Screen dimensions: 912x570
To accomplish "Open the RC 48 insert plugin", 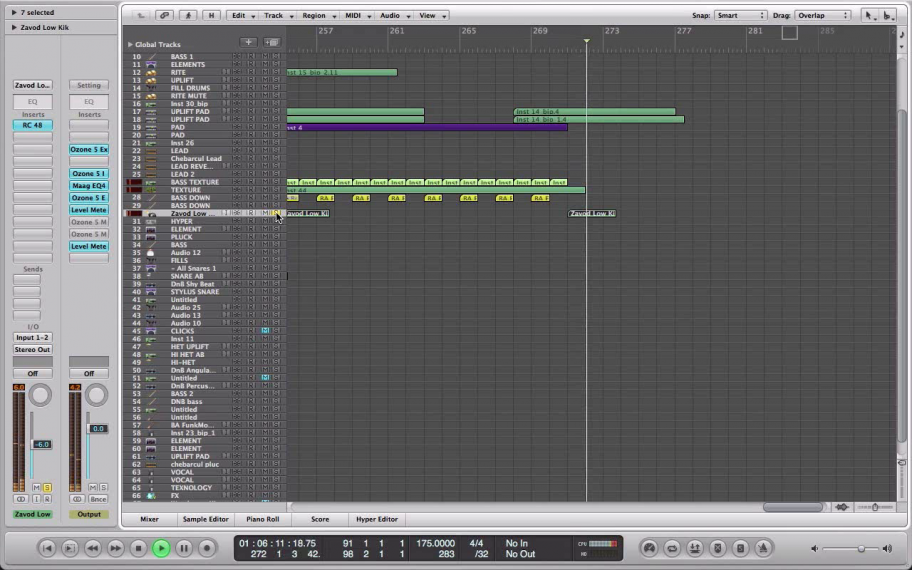I will coord(33,125).
